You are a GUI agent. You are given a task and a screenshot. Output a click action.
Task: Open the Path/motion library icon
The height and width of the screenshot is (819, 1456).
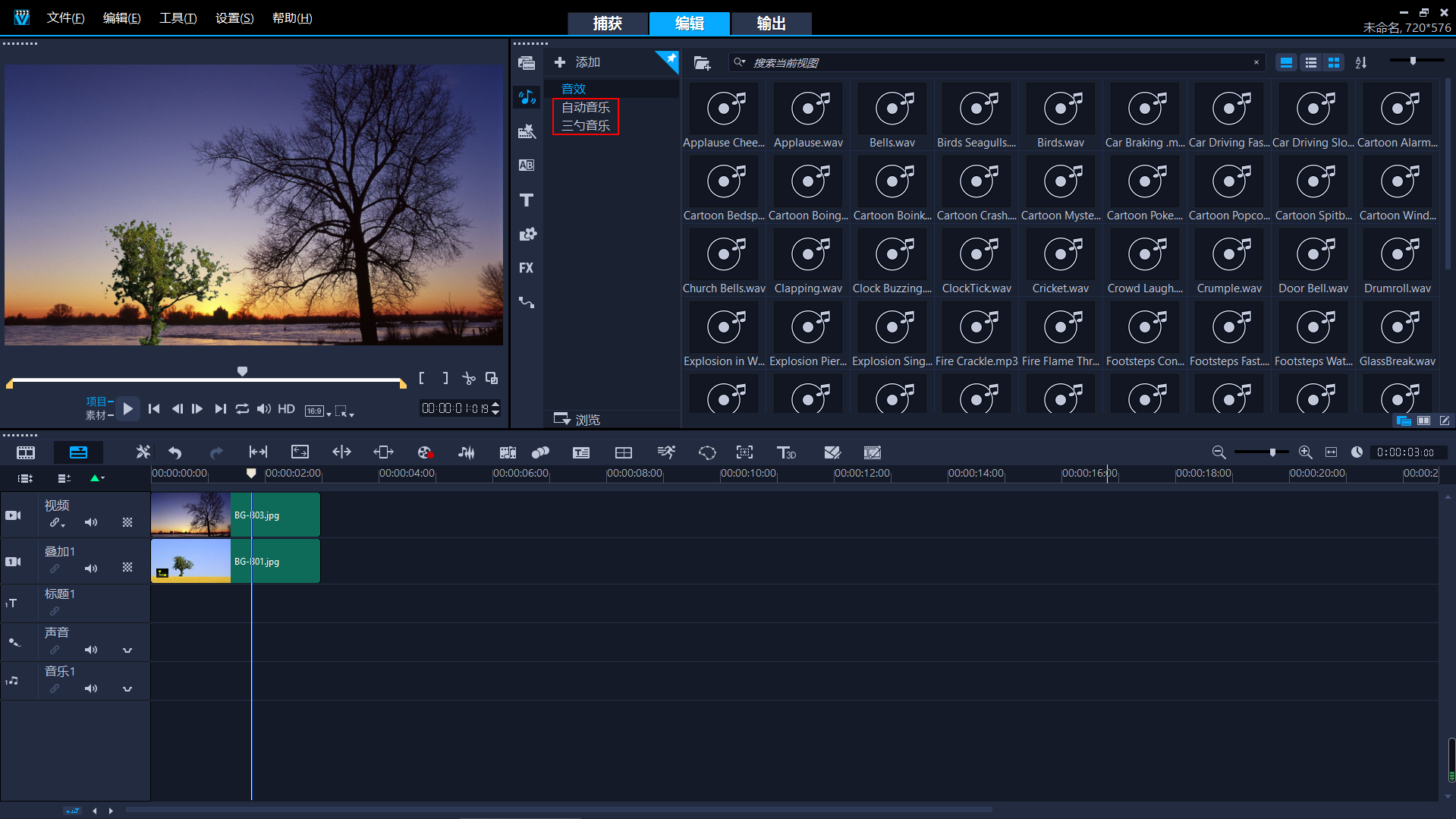527,302
